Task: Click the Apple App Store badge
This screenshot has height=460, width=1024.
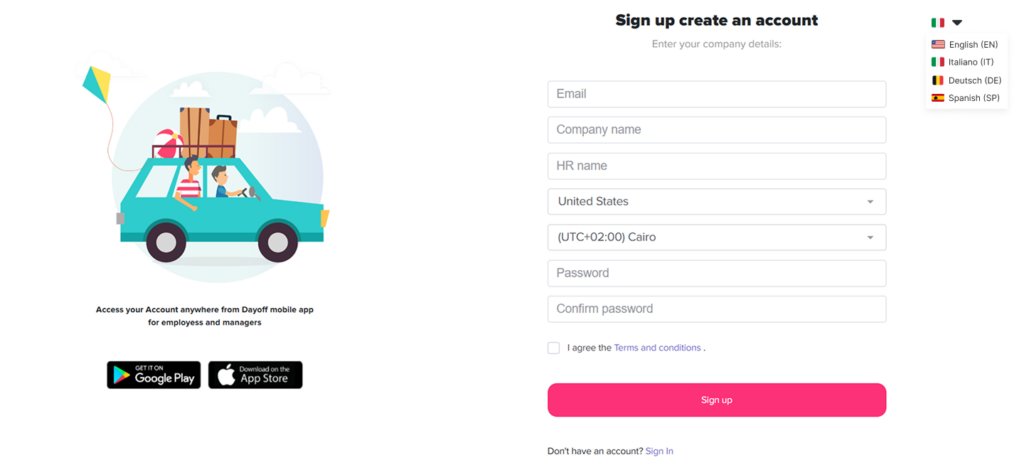Action: [255, 375]
